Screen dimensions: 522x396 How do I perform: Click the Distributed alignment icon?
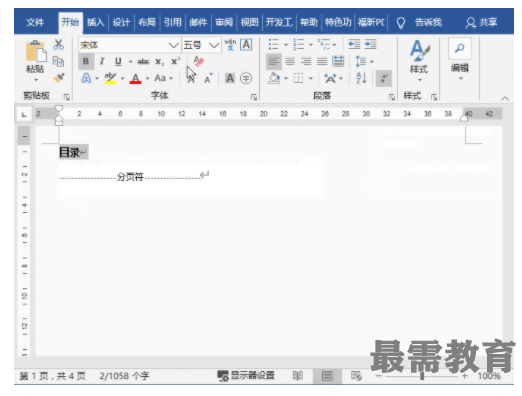pyautogui.click(x=338, y=61)
